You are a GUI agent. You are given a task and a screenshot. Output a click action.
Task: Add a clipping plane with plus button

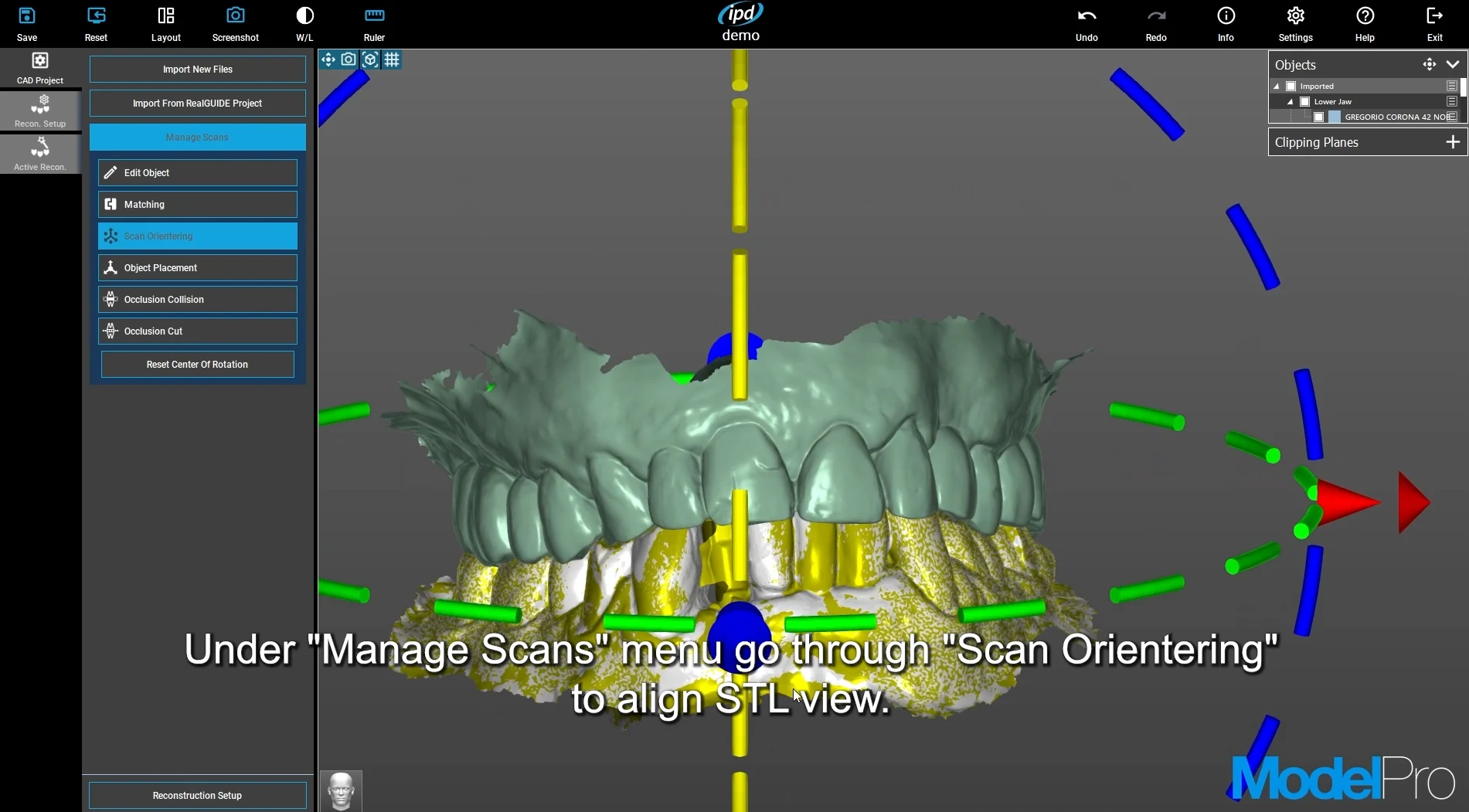point(1453,142)
